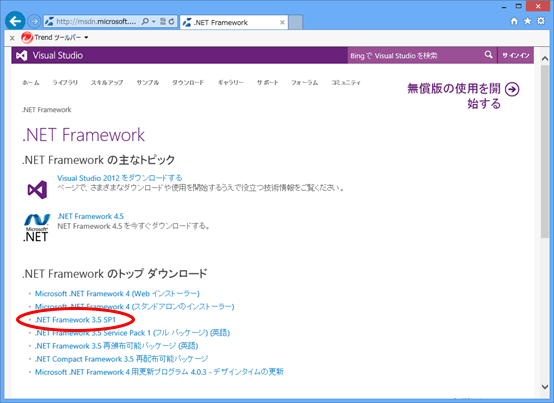Click the browser Forward arrow button

tap(34, 22)
